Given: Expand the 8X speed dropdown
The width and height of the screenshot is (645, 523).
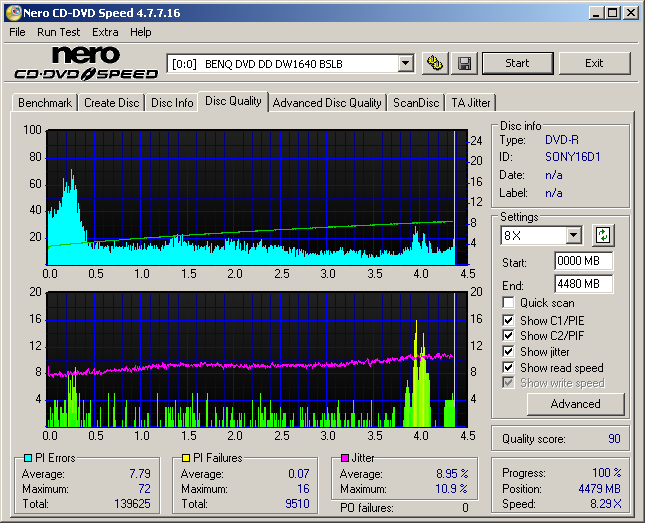Looking at the screenshot, I should click(573, 236).
